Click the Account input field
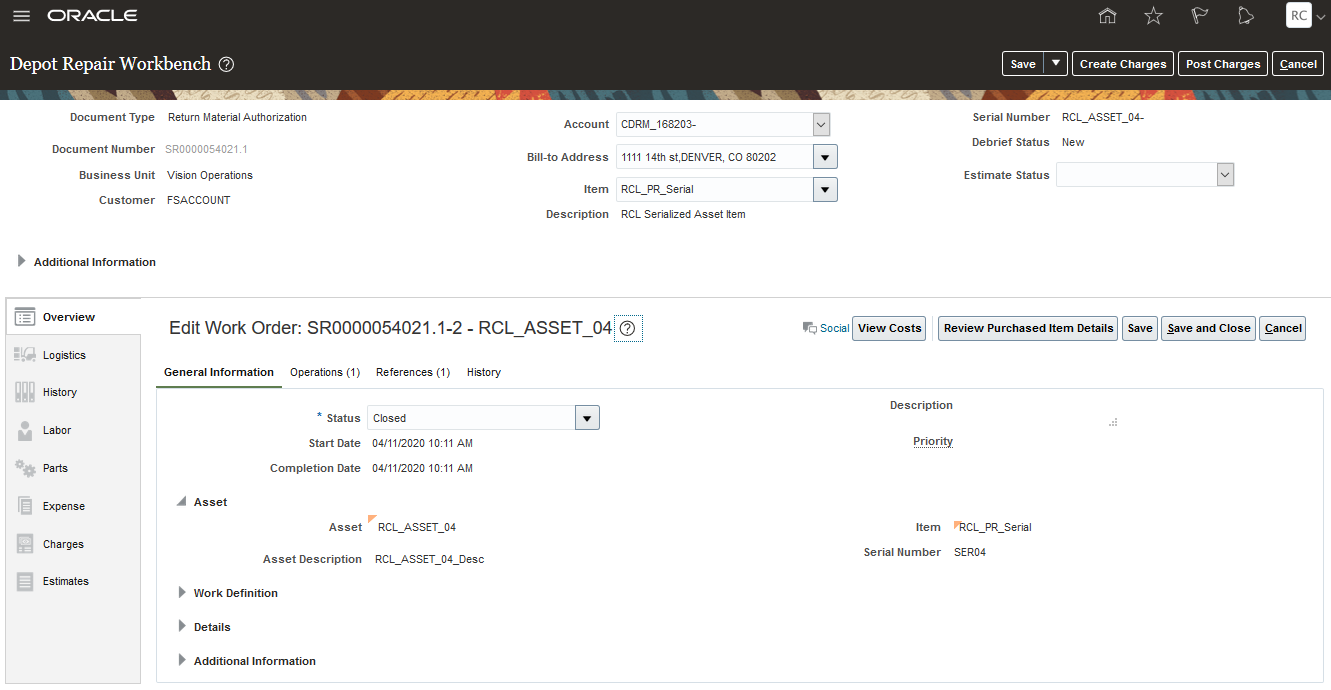Viewport: 1331px width, 690px height. [x=714, y=124]
